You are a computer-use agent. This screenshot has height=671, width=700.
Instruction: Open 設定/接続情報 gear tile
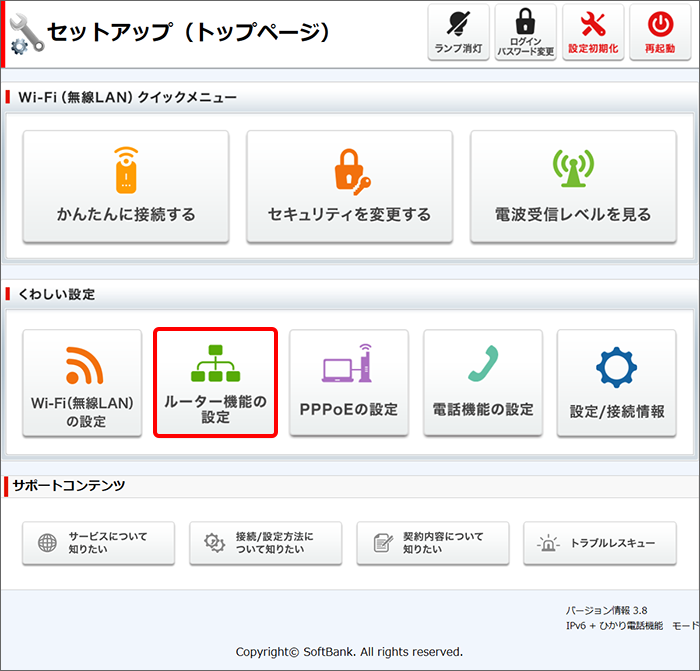(x=617, y=383)
